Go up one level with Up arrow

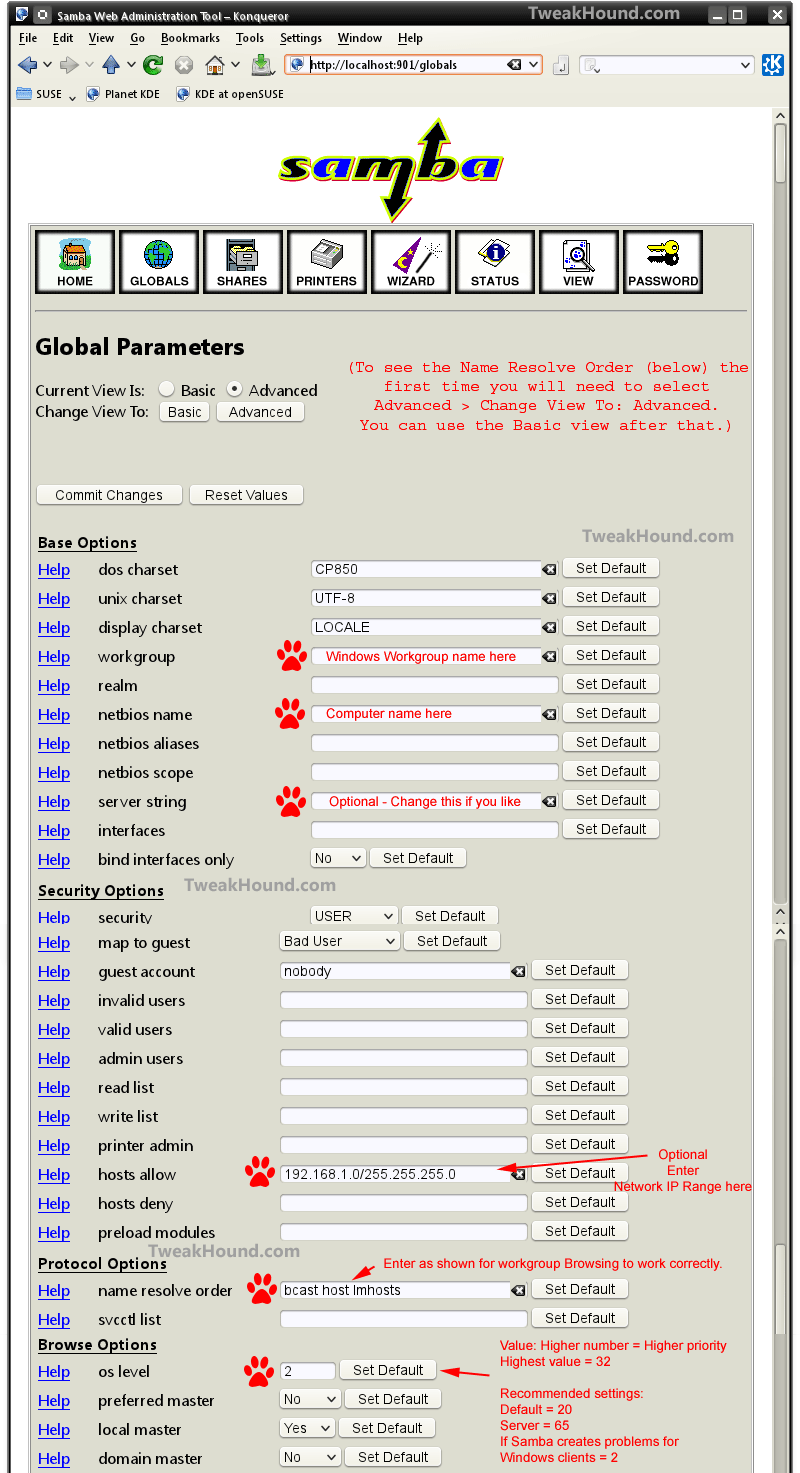[111, 65]
